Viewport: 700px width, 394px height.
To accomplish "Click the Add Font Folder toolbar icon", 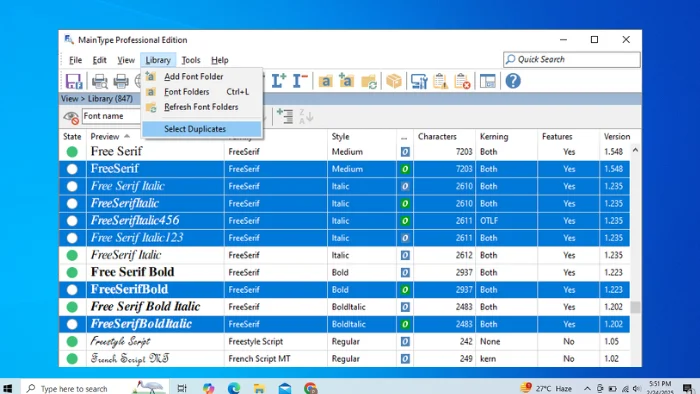I will (x=346, y=81).
